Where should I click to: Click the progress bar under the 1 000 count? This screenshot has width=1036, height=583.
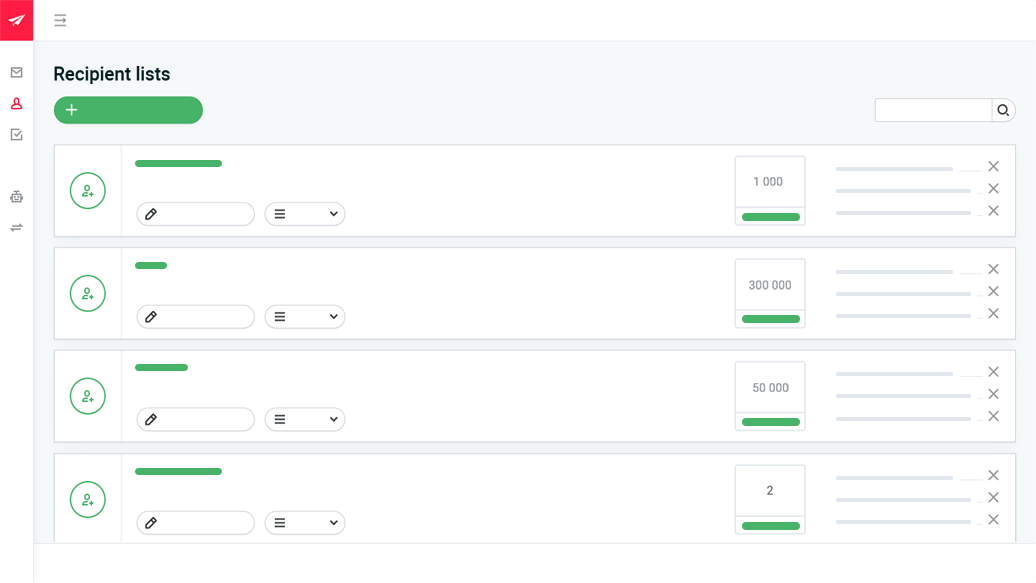769,217
